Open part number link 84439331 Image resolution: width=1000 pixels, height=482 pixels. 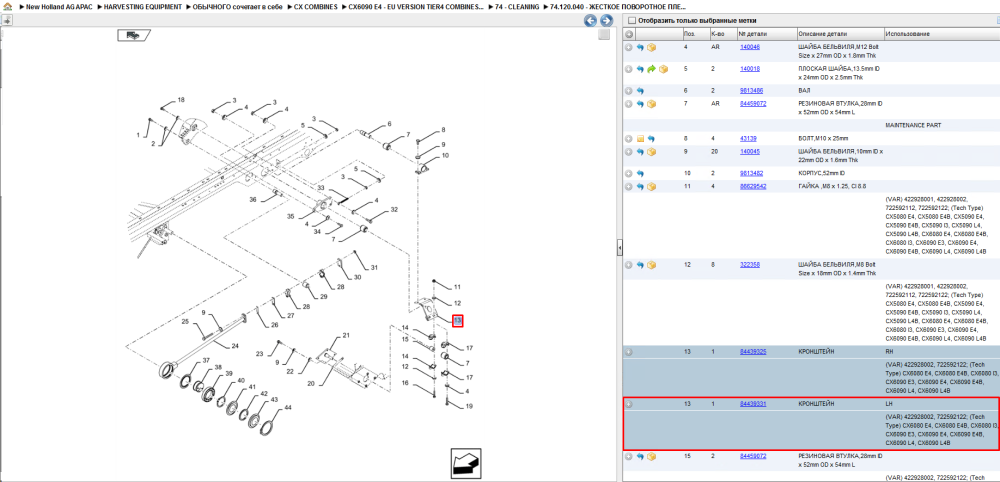pos(753,404)
